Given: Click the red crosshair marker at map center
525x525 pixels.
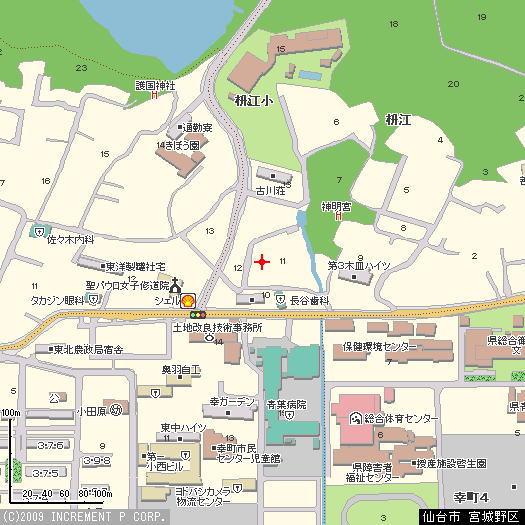Looking at the screenshot, I should coord(262,262).
